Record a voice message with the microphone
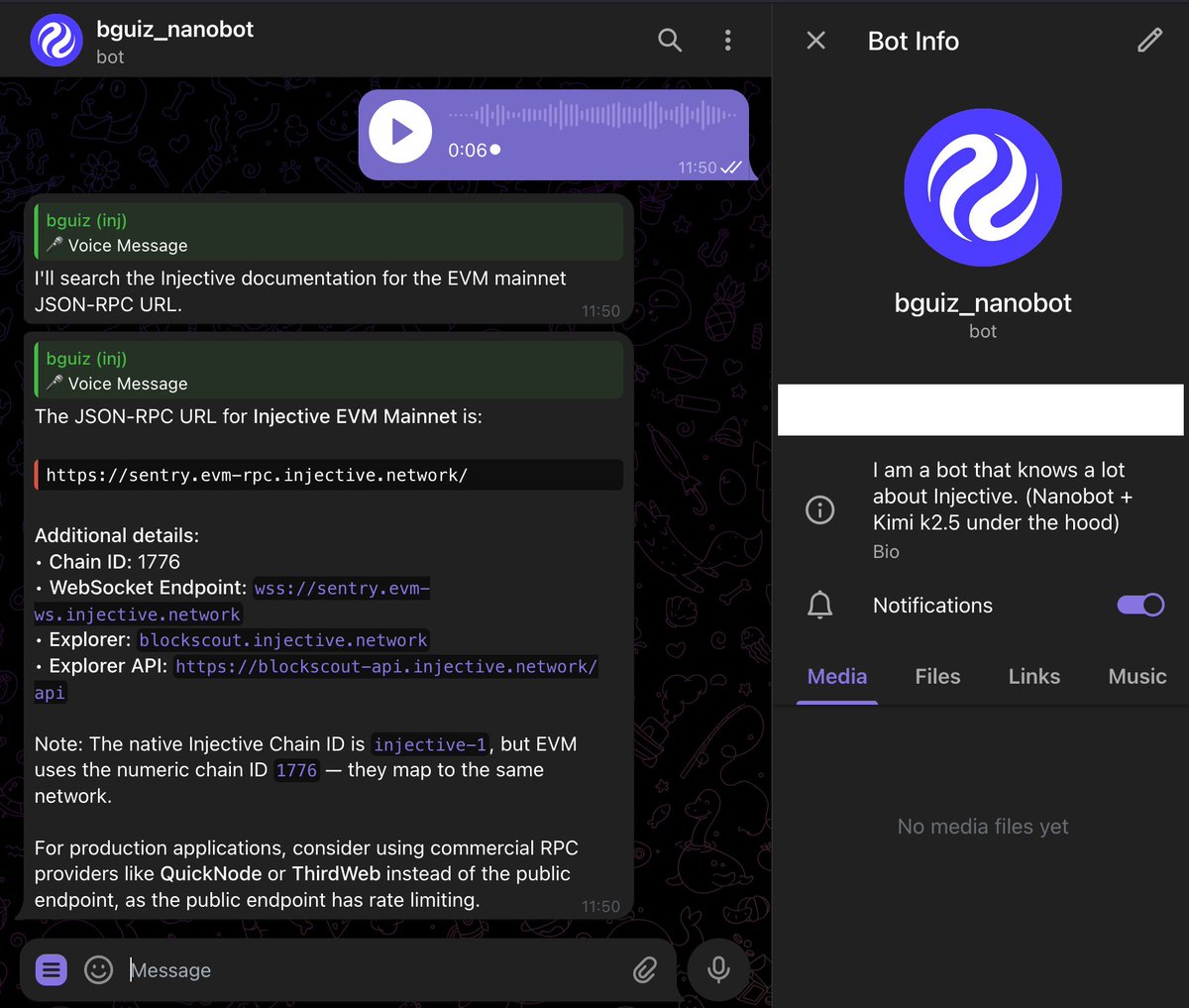1189x1008 pixels. point(719,969)
